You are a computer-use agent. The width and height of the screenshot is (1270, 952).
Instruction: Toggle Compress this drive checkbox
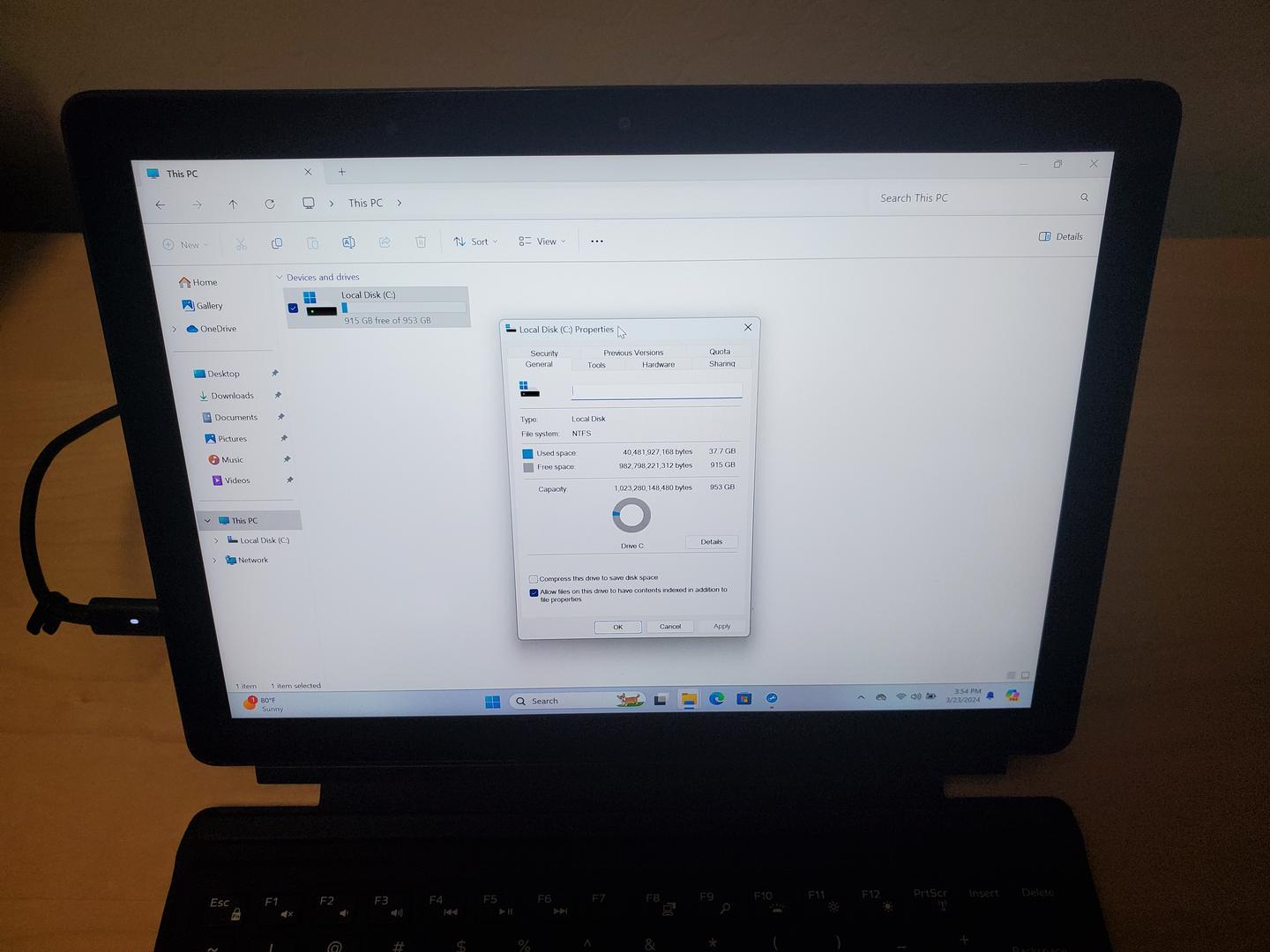coord(534,579)
